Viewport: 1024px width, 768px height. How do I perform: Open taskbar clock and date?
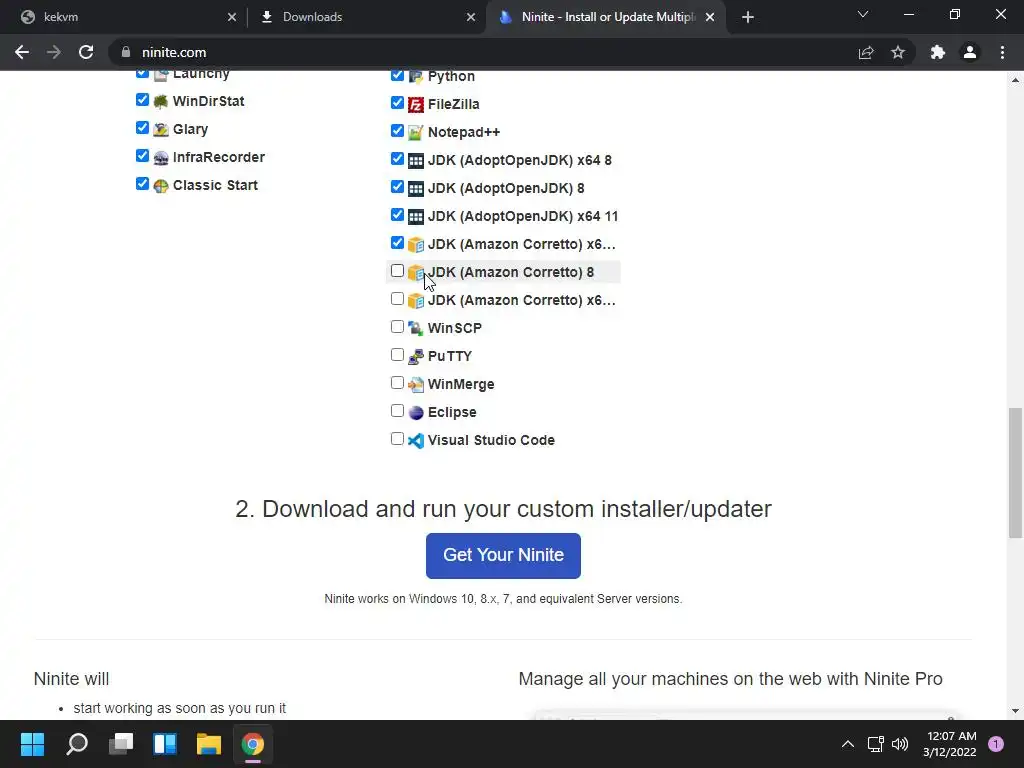coord(950,744)
